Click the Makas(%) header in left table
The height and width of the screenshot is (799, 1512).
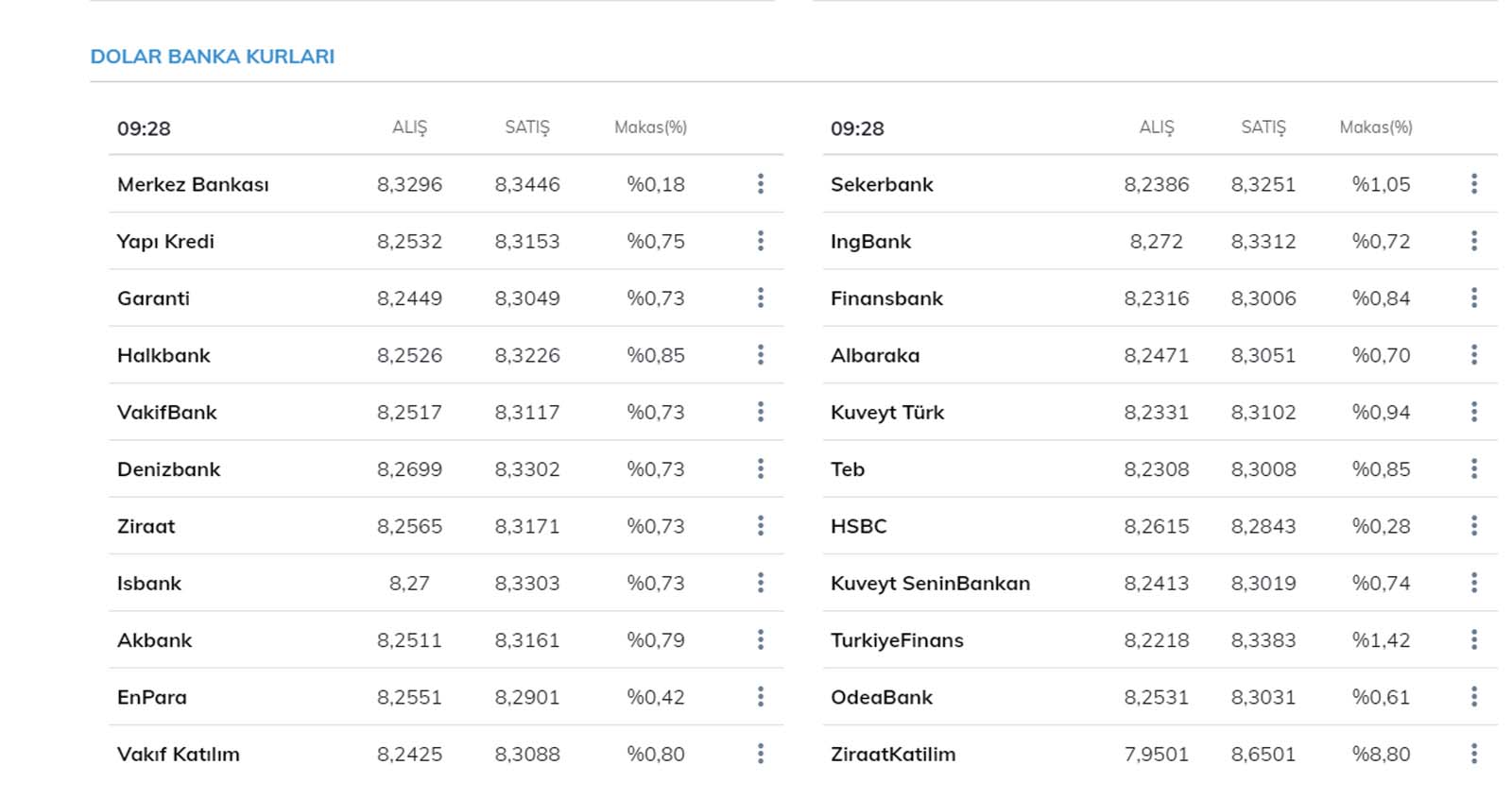point(650,127)
